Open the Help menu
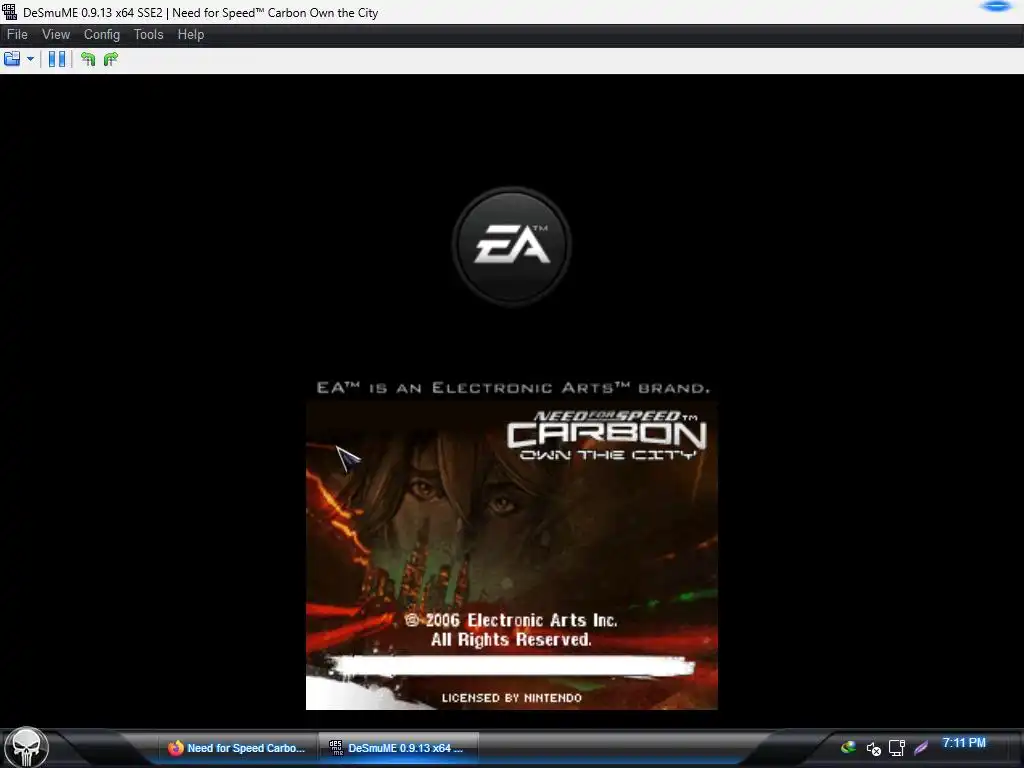The height and width of the screenshot is (768, 1024). [x=191, y=35]
